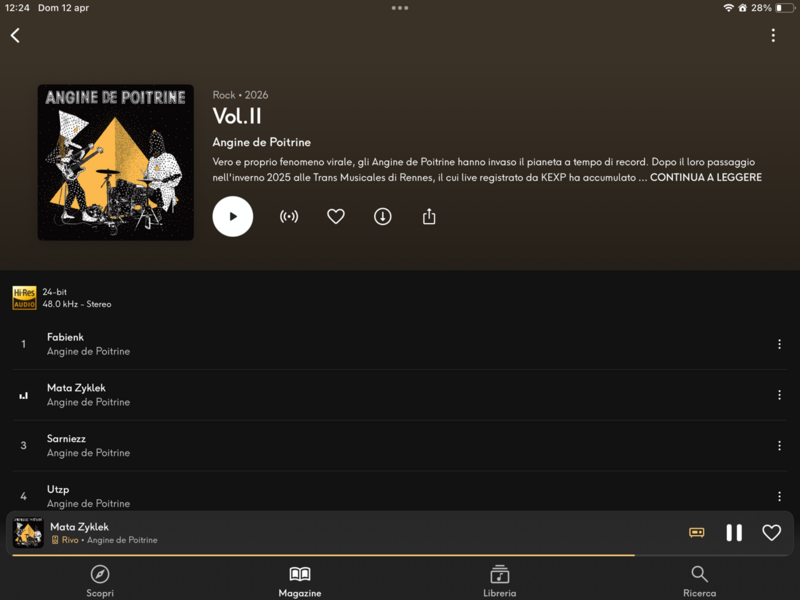This screenshot has width=800, height=600.
Task: Go to the Ricerca search tab
Action: click(x=699, y=581)
